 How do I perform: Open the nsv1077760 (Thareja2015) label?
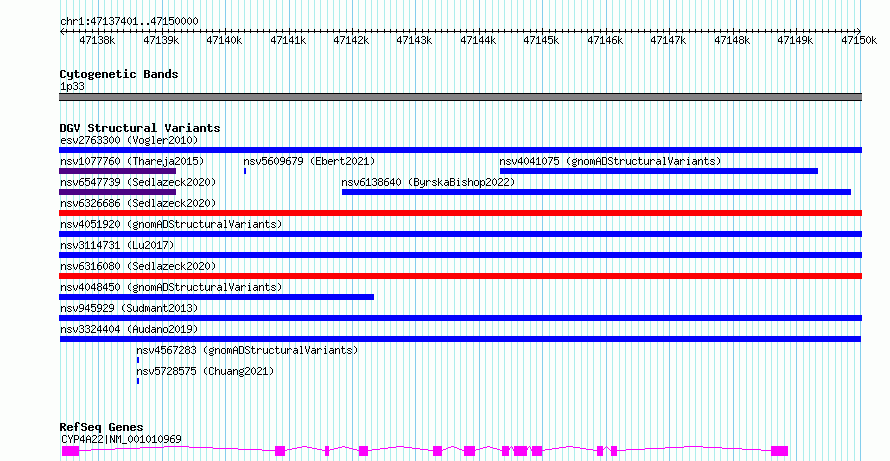click(132, 161)
